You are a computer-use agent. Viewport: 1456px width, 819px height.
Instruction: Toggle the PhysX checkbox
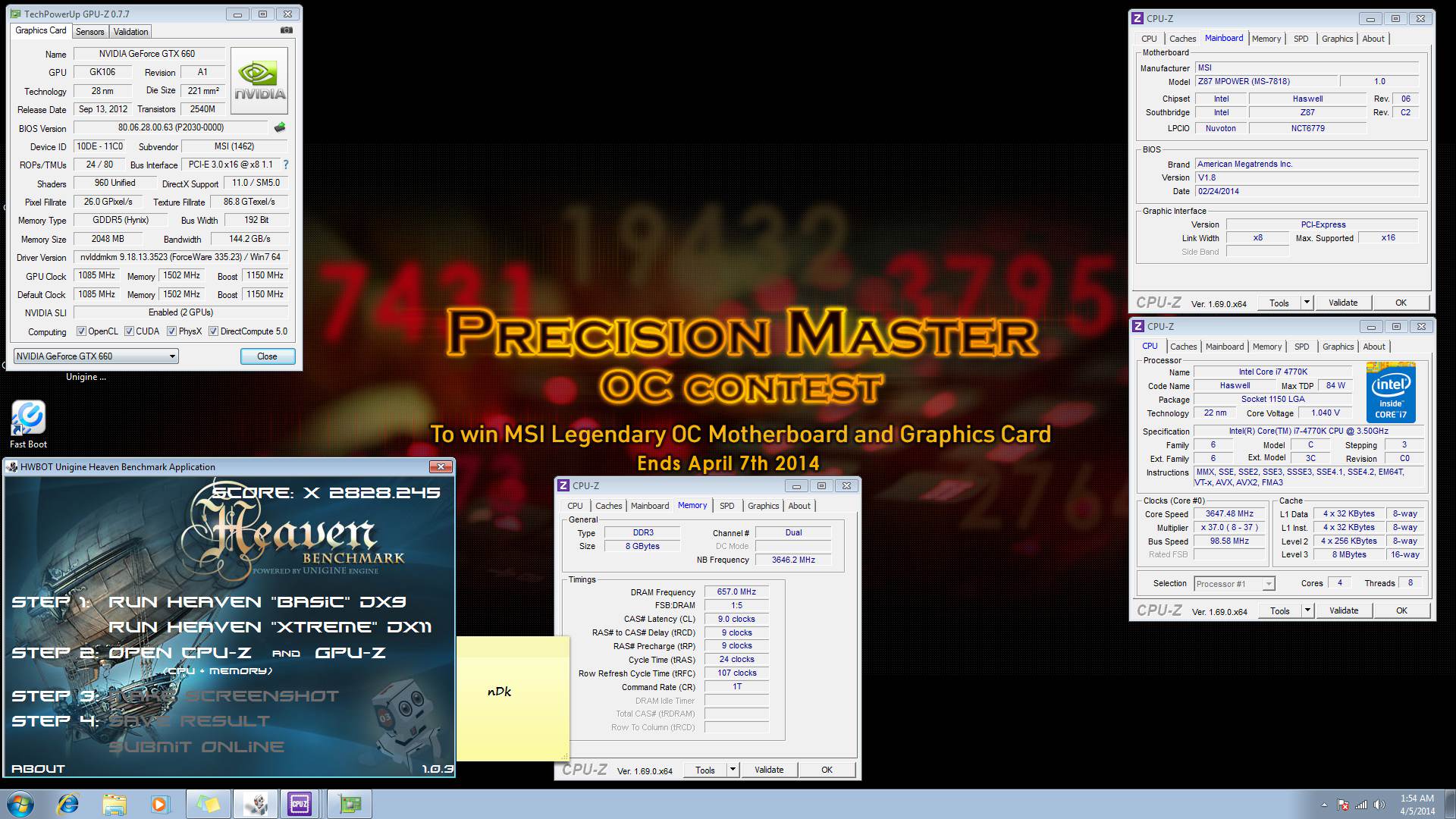pos(172,331)
